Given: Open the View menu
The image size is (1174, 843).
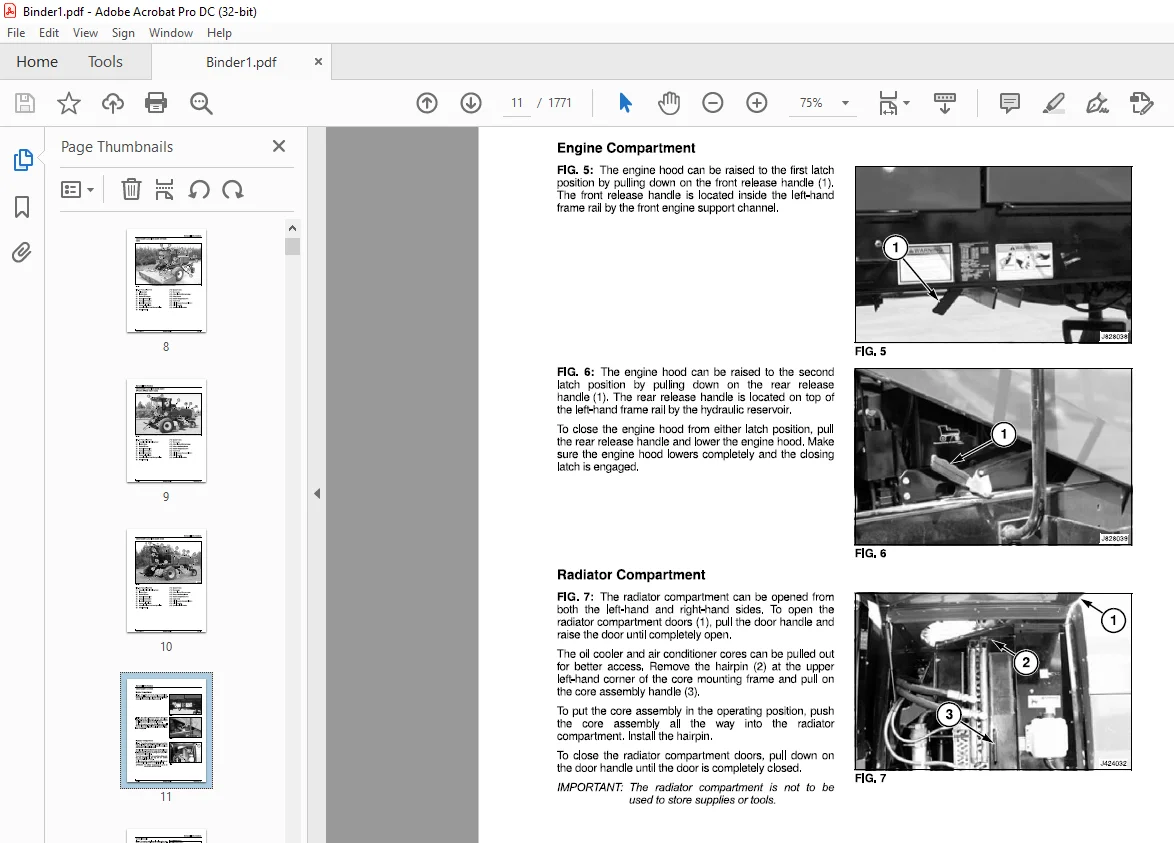Looking at the screenshot, I should click(85, 33).
